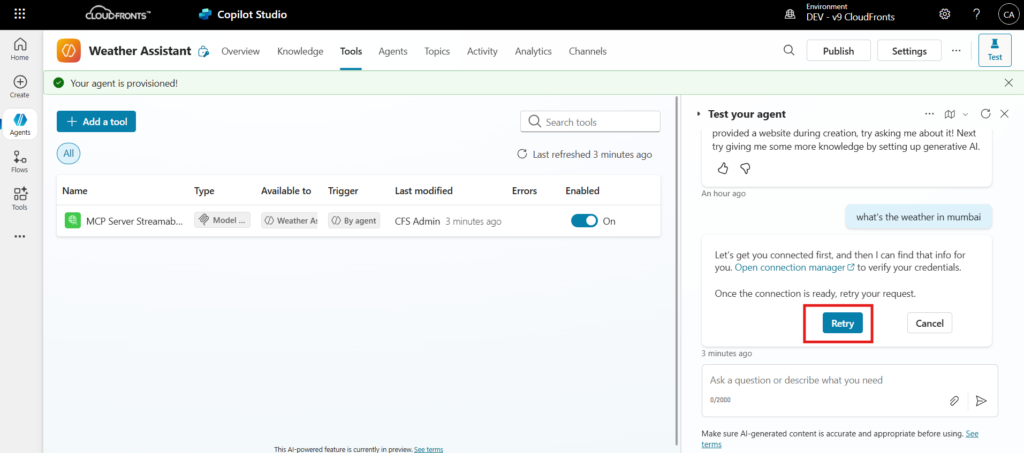Screen dimensions: 1024x453
Task: Open the Overview tab
Action: click(x=240, y=51)
